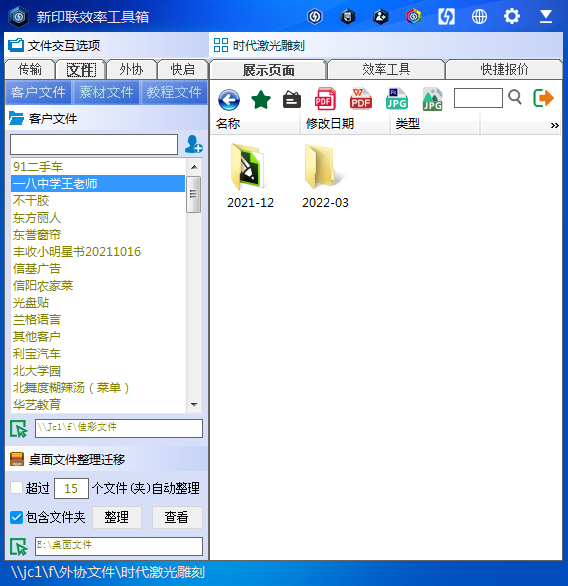Select customer 不干胶
The height and width of the screenshot is (586, 568).
click(x=98, y=201)
